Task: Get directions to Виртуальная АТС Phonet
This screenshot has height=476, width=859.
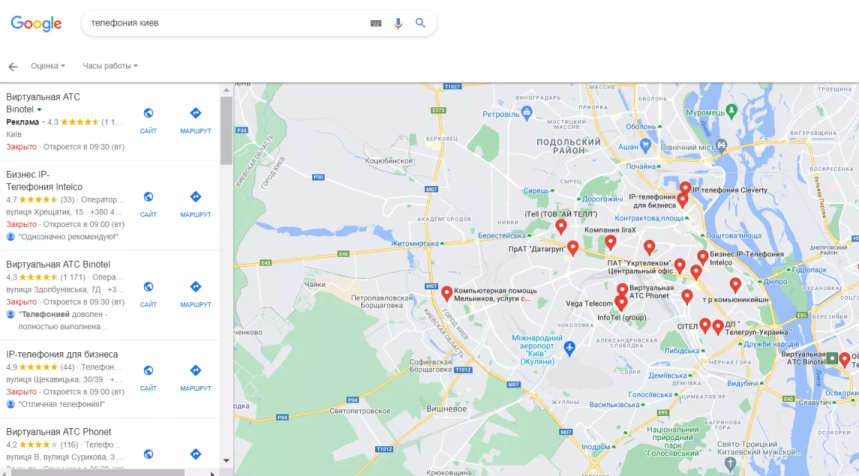Action: pos(196,454)
